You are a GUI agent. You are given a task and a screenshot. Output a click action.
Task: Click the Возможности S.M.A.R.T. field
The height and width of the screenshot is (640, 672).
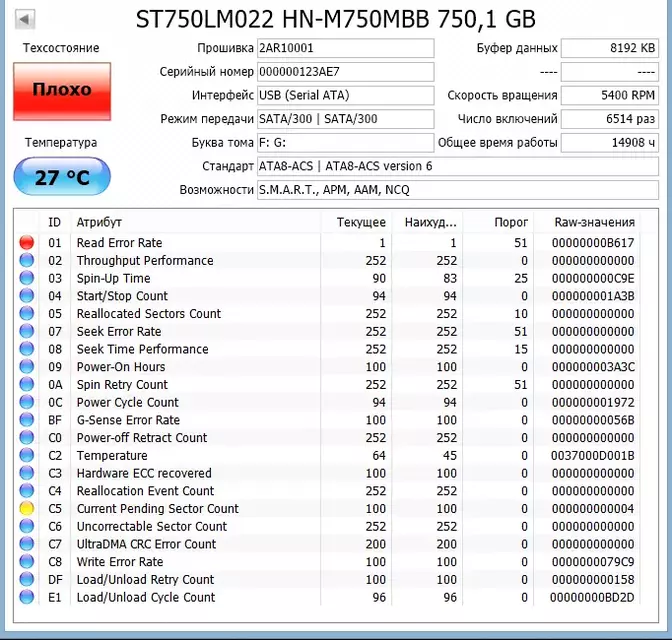[458, 190]
